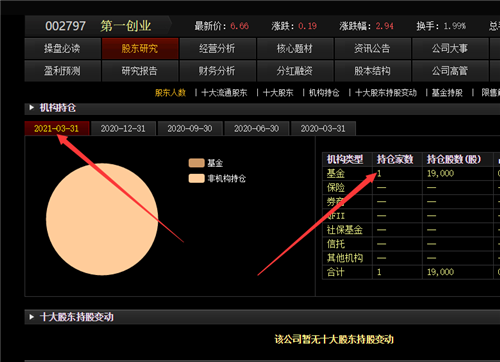Expand the 机构持仓 section triangle
The width and height of the screenshot is (500, 362).
coord(31,107)
